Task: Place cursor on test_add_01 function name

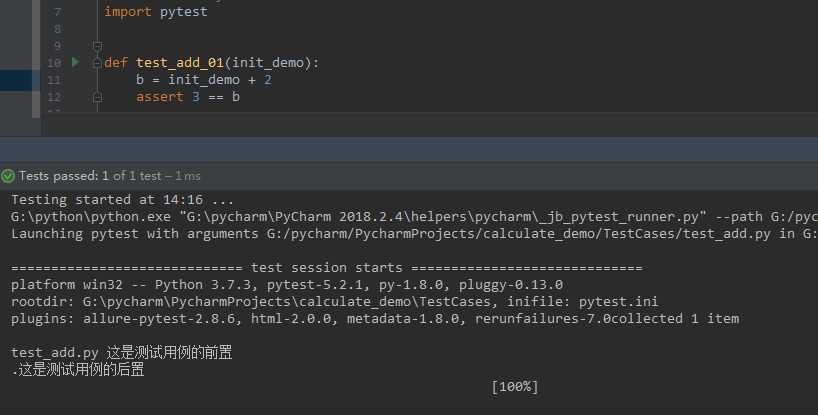Action: (x=180, y=63)
